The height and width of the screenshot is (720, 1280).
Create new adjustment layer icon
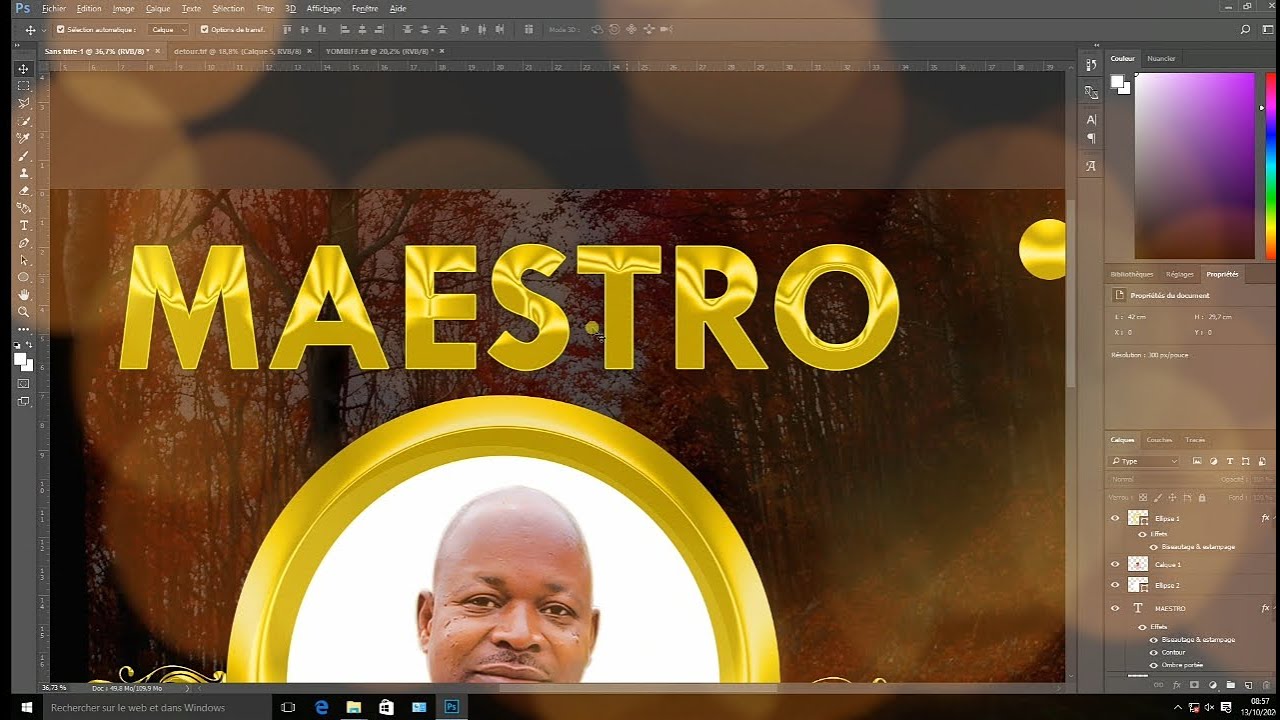[1212, 685]
